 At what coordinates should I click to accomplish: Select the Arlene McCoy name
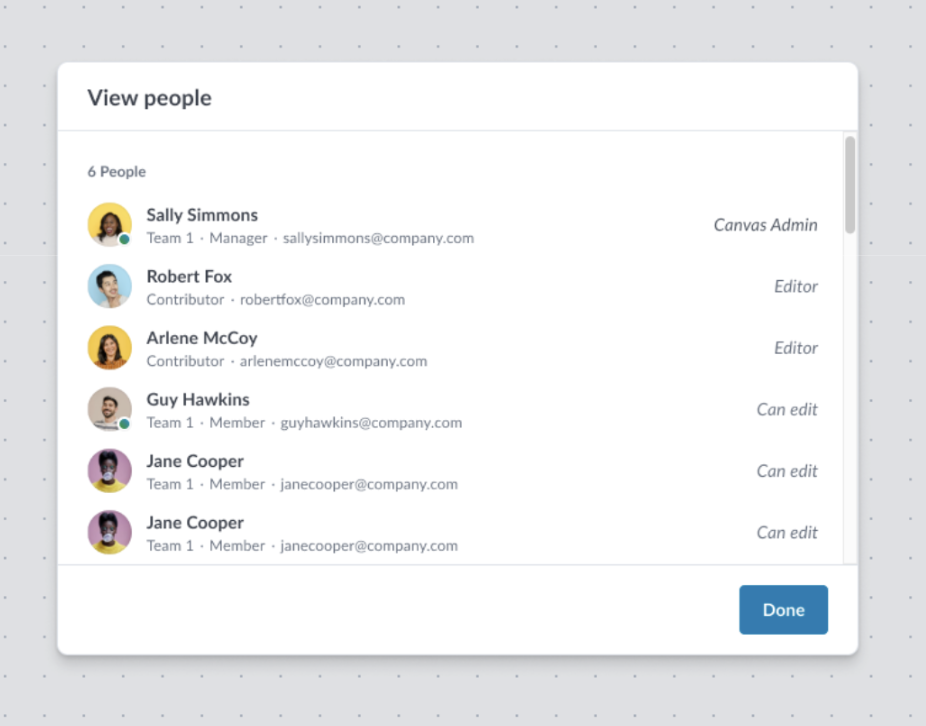pos(202,338)
